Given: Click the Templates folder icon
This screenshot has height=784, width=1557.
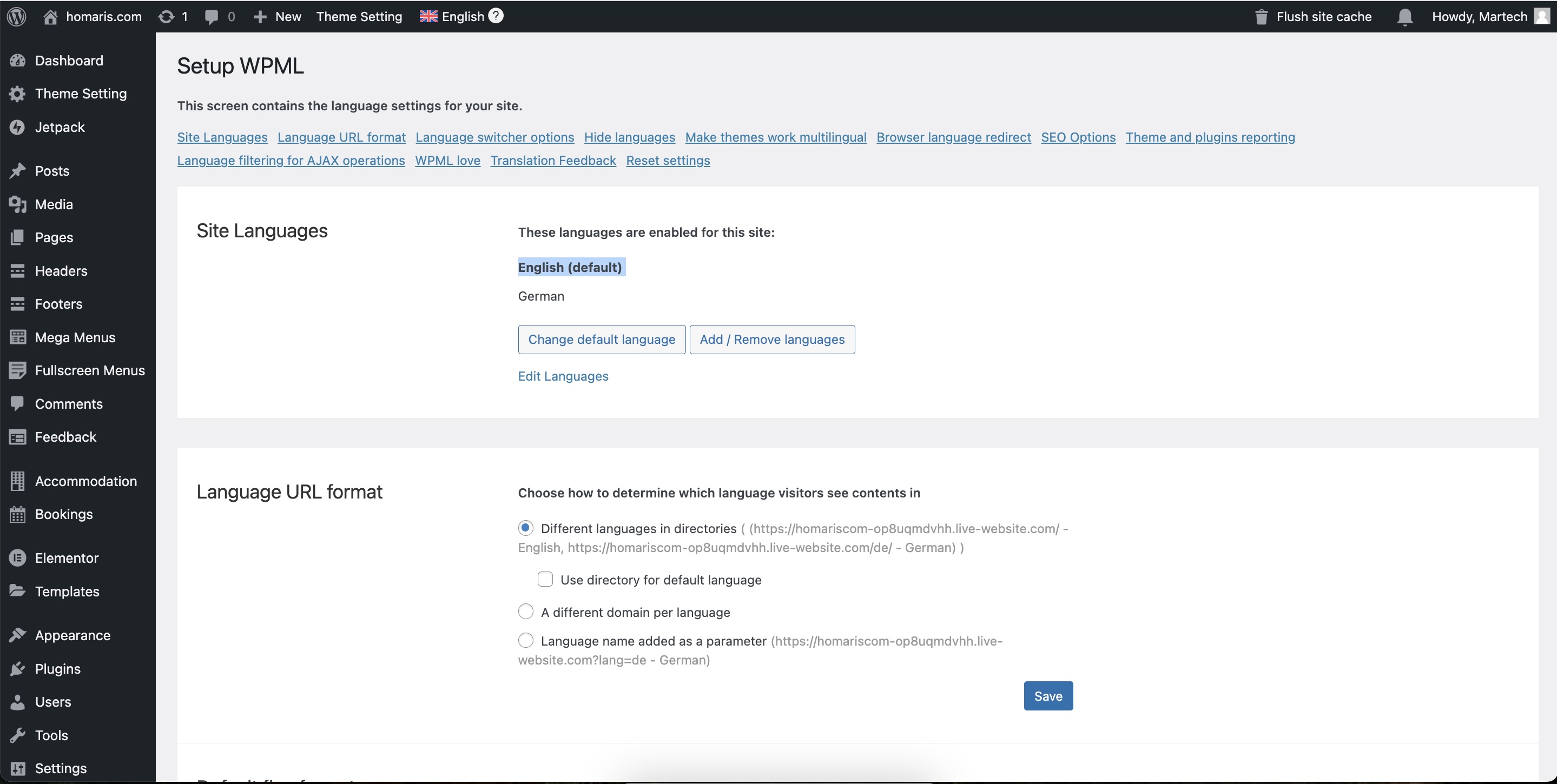Looking at the screenshot, I should point(17,591).
